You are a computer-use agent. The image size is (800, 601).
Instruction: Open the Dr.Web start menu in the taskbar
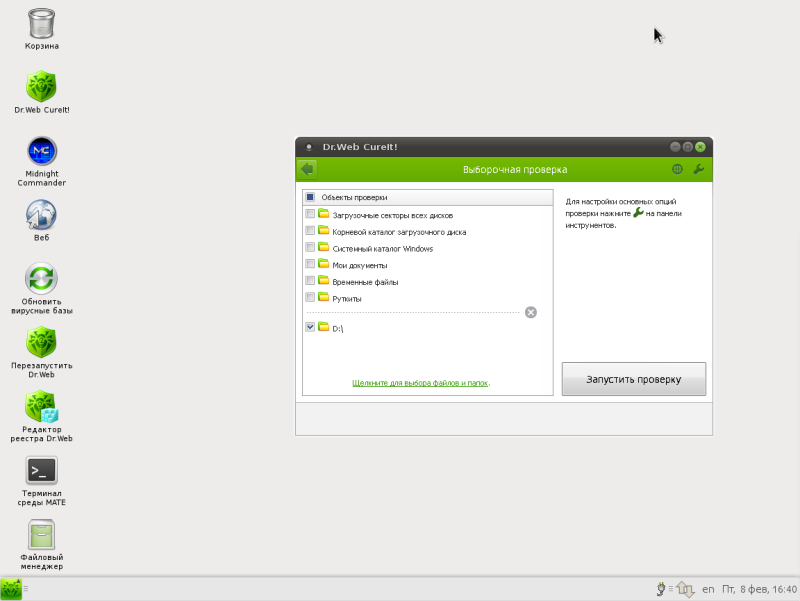(11, 589)
